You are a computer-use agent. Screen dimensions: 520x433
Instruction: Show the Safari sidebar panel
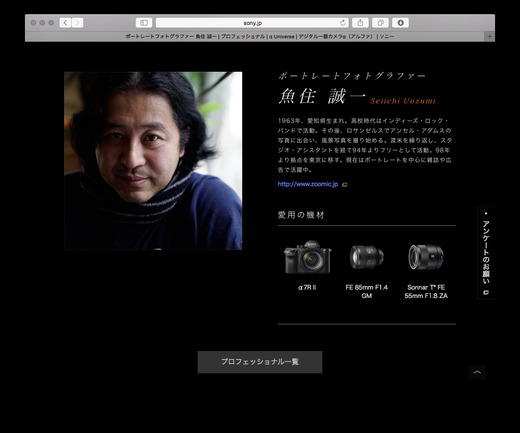coord(144,23)
